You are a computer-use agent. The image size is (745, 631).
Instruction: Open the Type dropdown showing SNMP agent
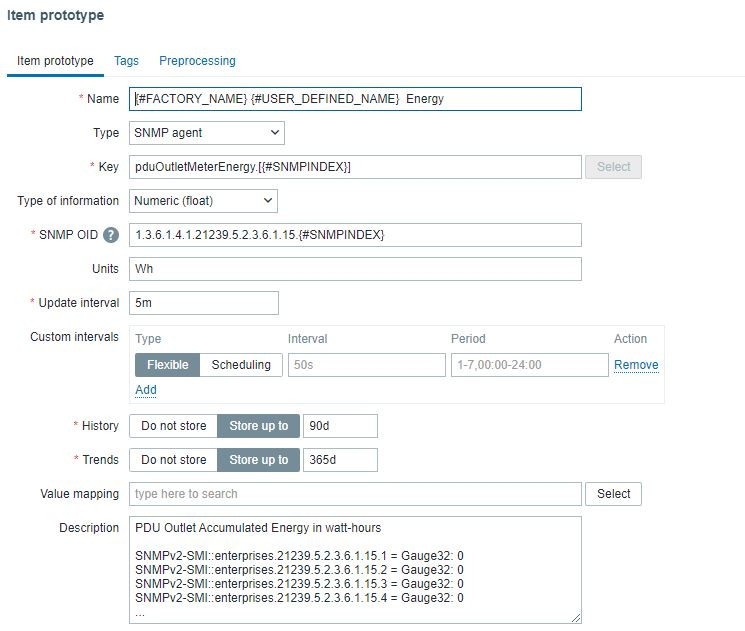206,132
